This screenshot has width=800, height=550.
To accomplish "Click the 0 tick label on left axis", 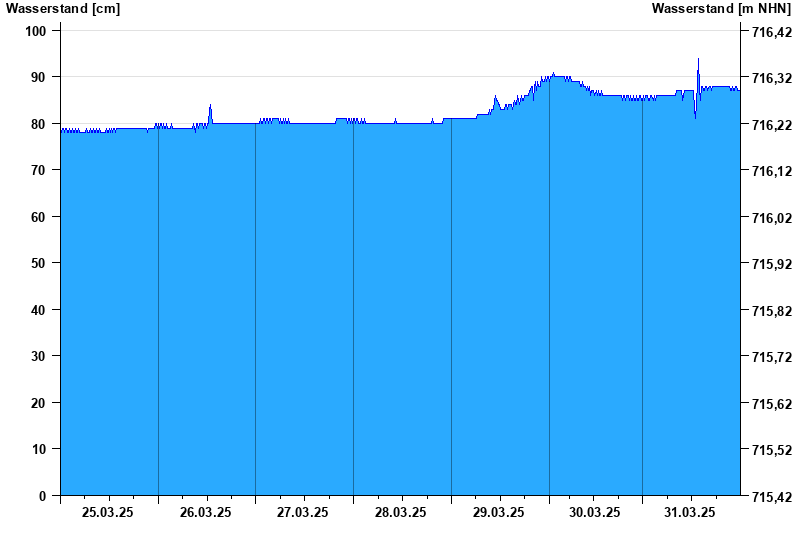I will [x=43, y=496].
